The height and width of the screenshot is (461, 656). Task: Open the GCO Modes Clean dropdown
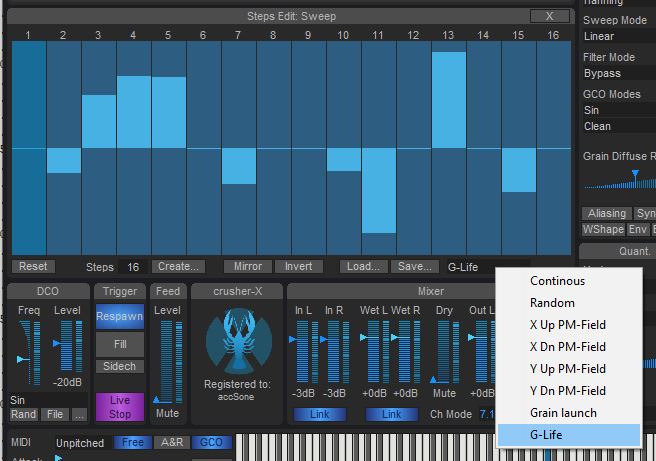tap(619, 126)
